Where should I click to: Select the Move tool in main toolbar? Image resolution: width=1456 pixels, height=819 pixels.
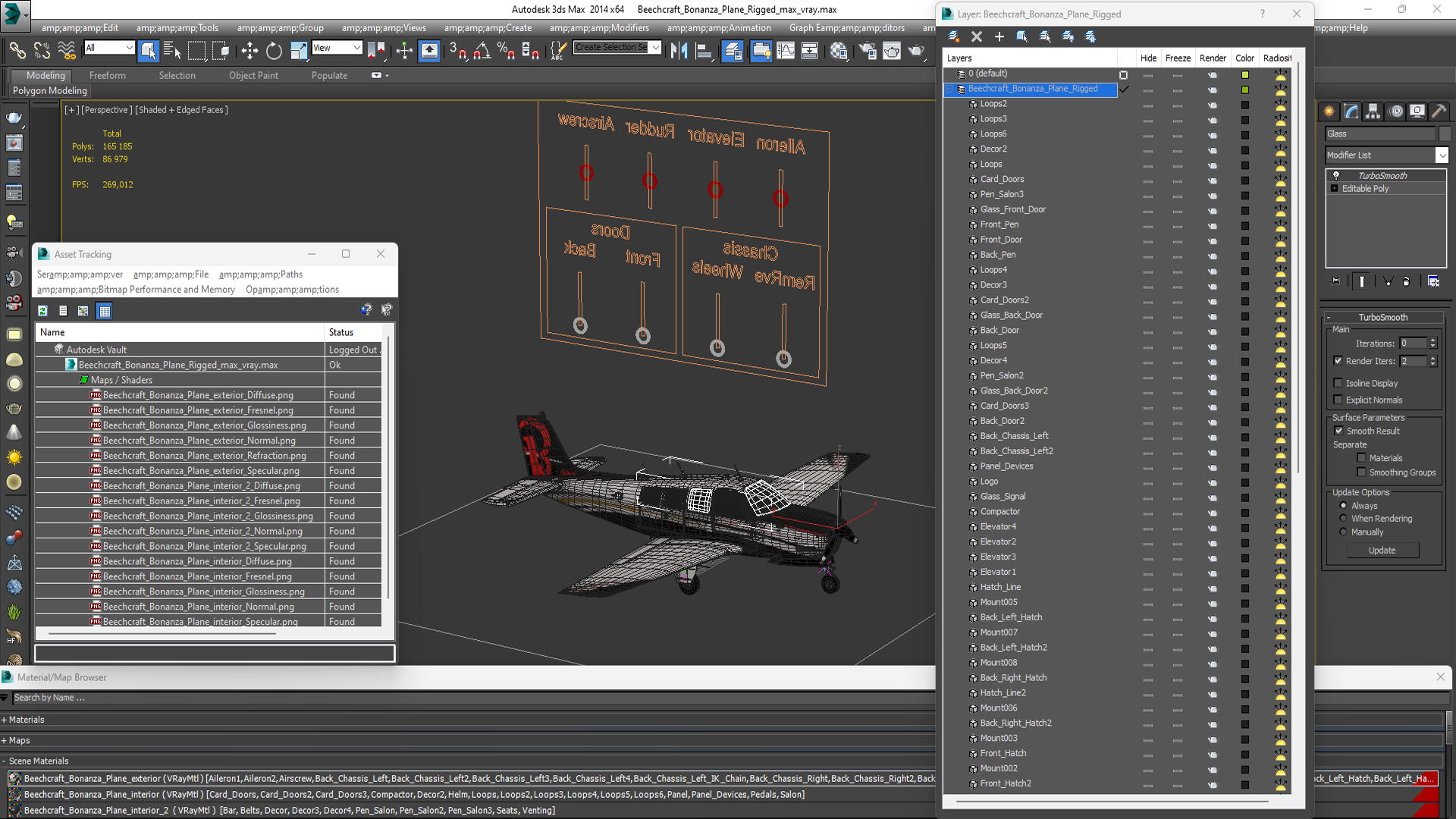tap(249, 50)
